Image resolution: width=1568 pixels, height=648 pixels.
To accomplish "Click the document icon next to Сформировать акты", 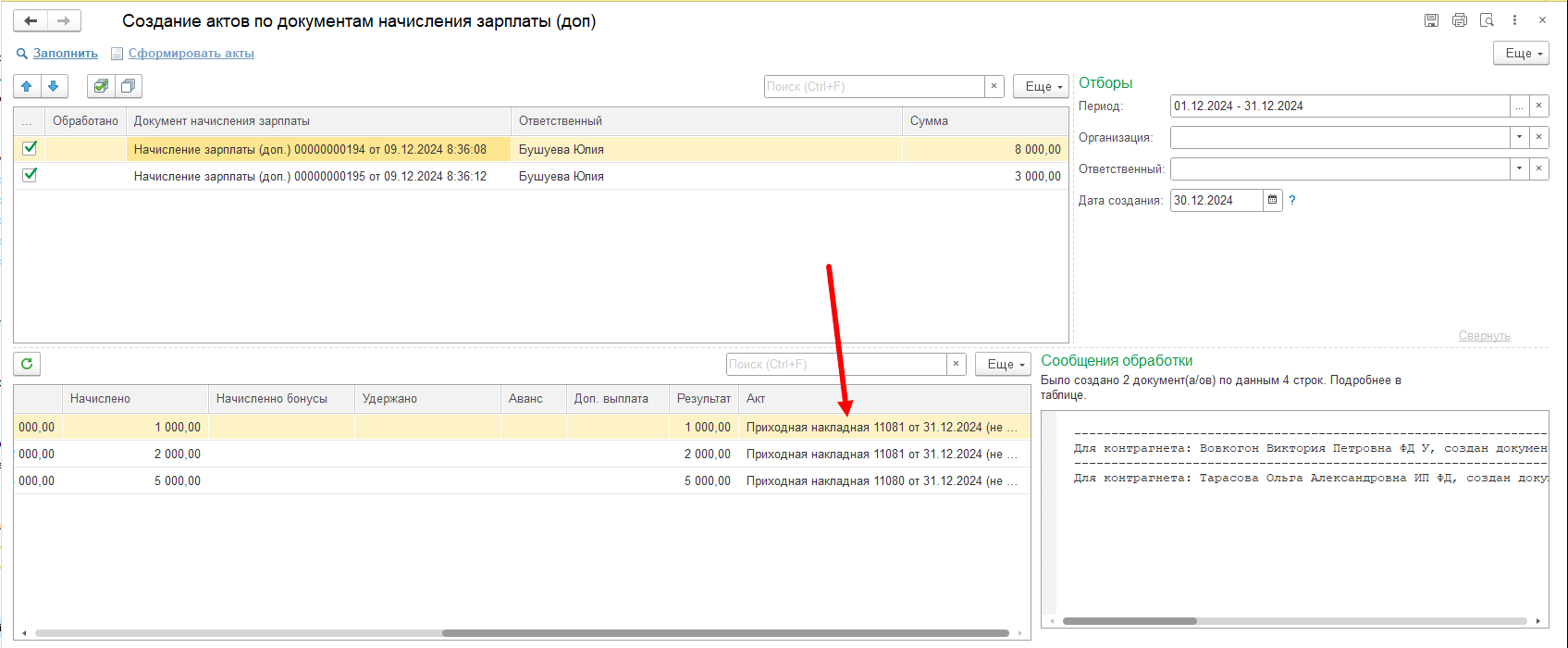I will coord(117,54).
